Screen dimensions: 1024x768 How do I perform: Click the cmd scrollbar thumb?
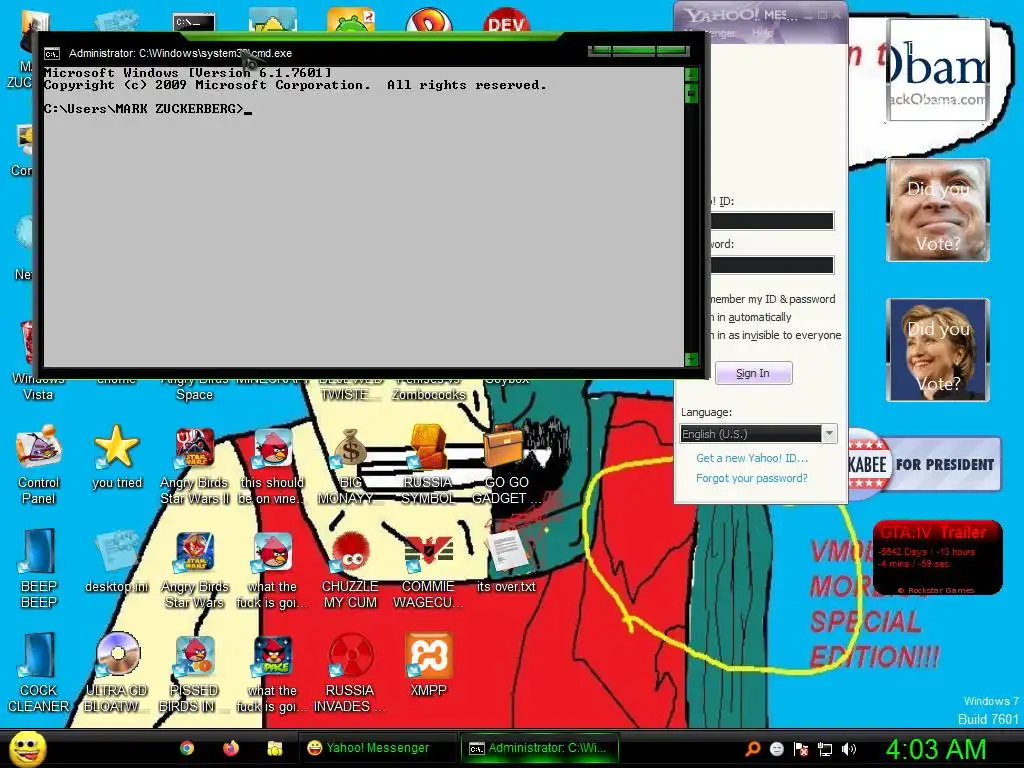[x=692, y=93]
